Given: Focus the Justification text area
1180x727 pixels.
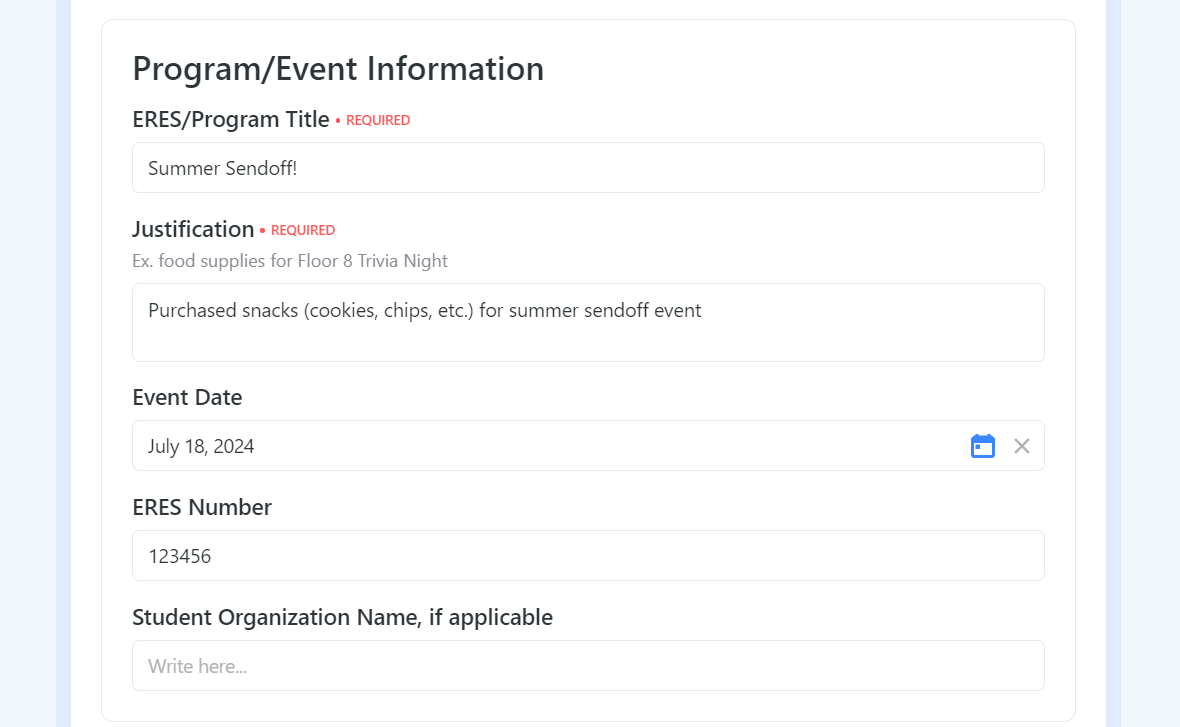Looking at the screenshot, I should point(588,322).
